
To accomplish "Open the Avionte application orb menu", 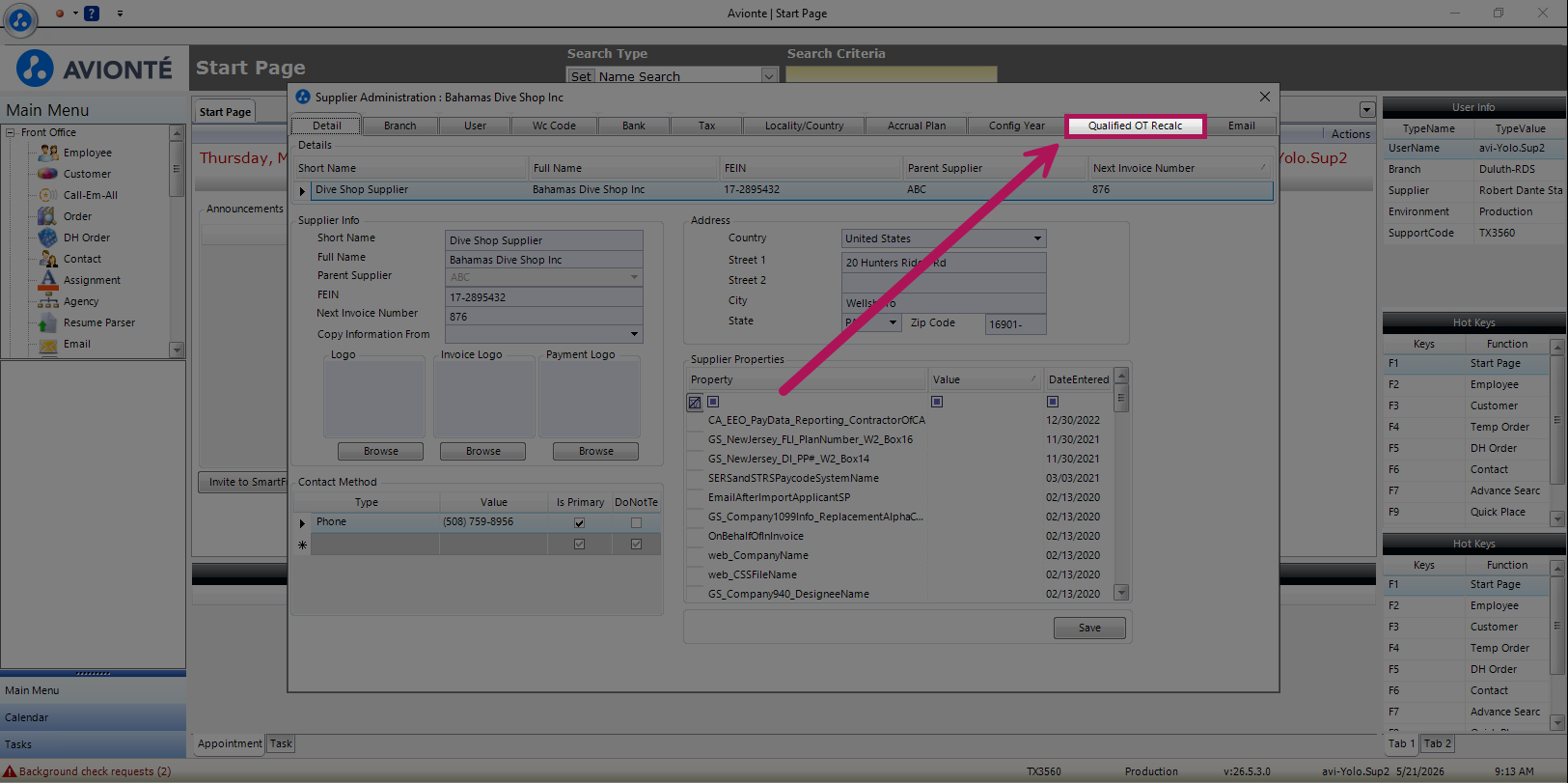I will click(x=20, y=19).
